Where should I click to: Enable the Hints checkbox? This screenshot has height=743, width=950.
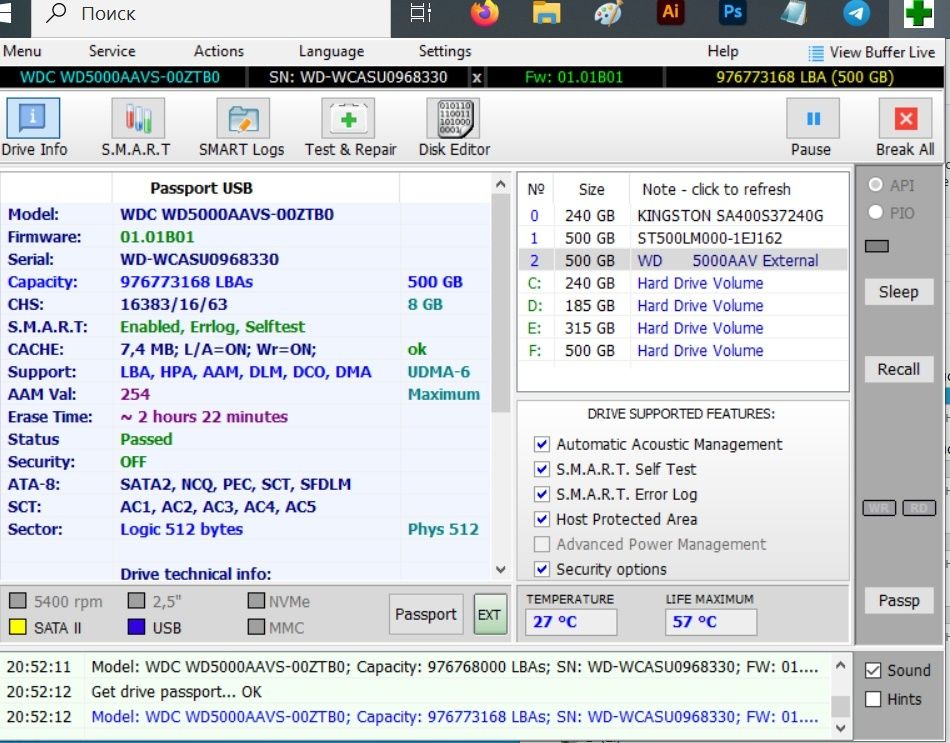pos(873,699)
